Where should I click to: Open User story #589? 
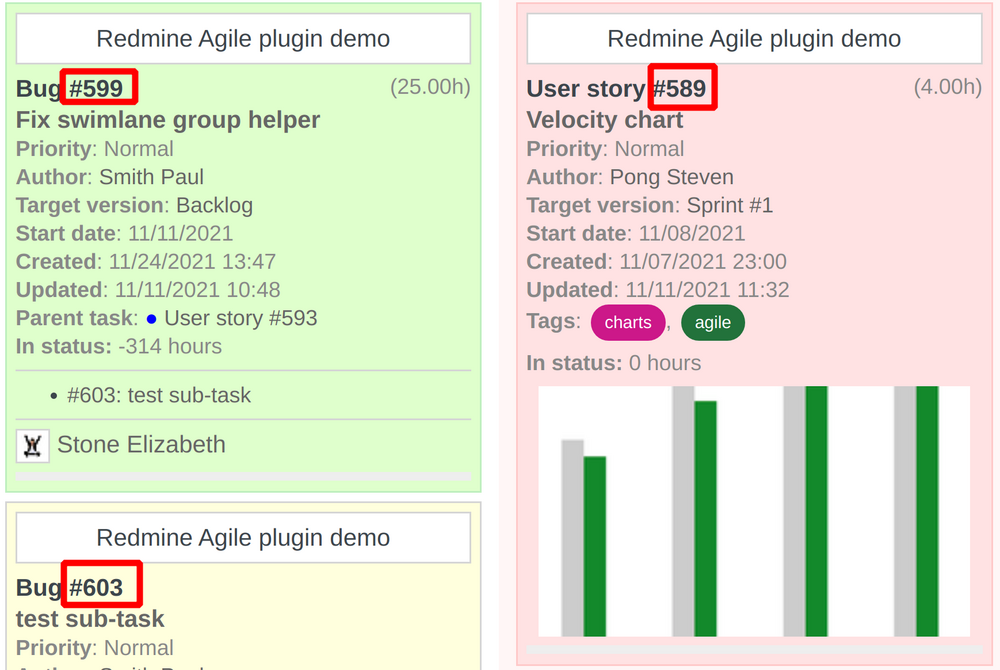[682, 88]
